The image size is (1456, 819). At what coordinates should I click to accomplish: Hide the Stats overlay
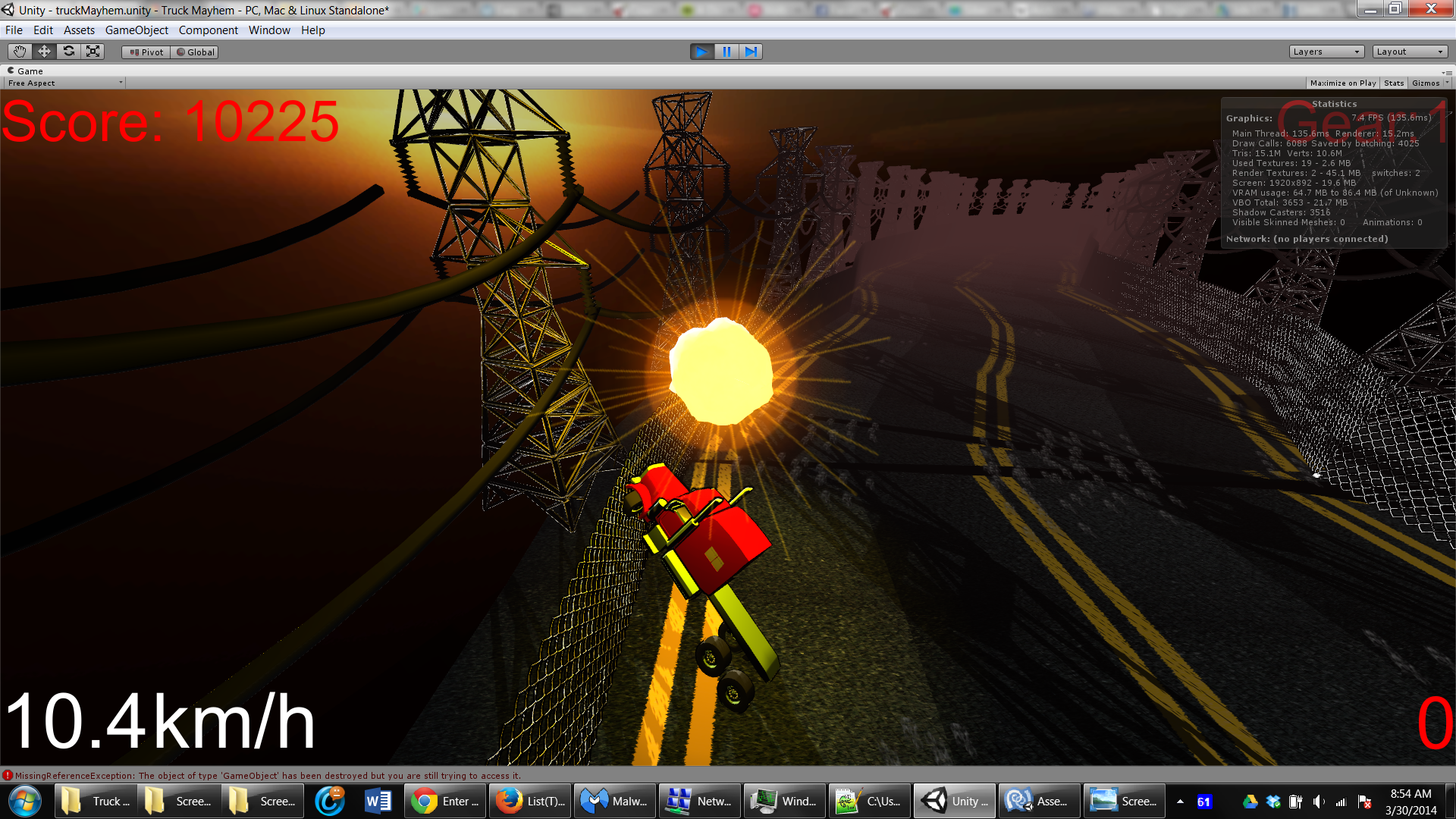1393,83
